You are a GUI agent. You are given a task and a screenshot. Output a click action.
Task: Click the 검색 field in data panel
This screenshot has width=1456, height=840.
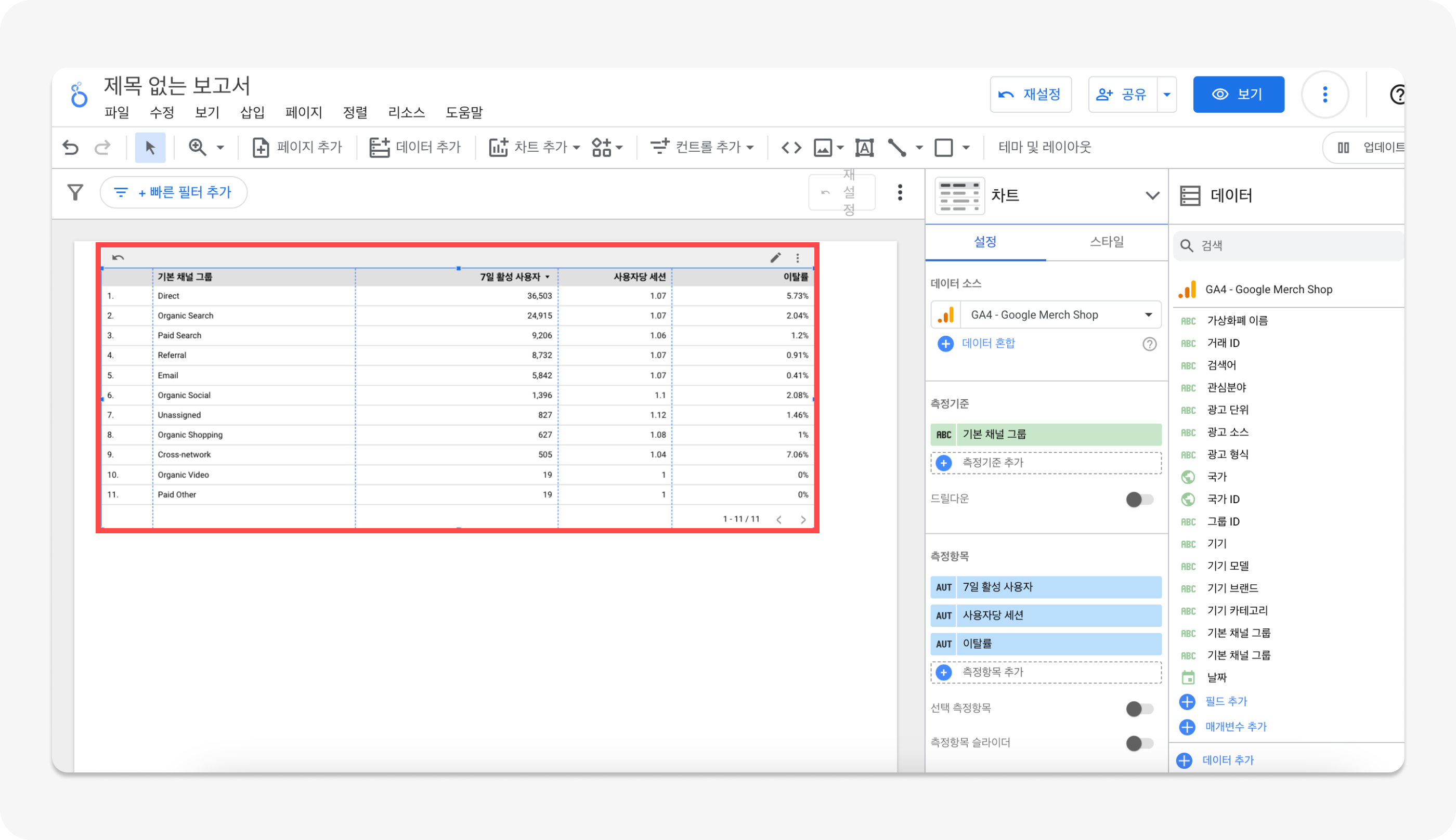[x=1289, y=246]
